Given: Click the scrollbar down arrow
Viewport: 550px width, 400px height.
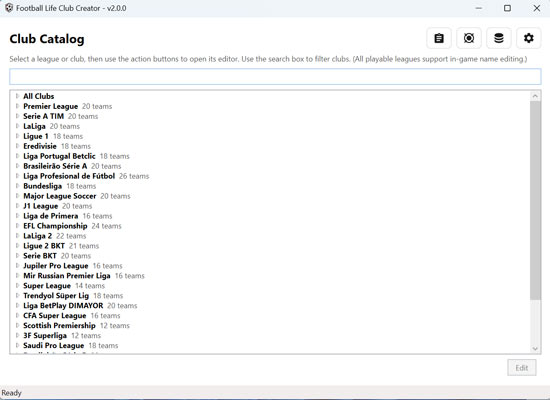Looking at the screenshot, I should pos(535,349).
